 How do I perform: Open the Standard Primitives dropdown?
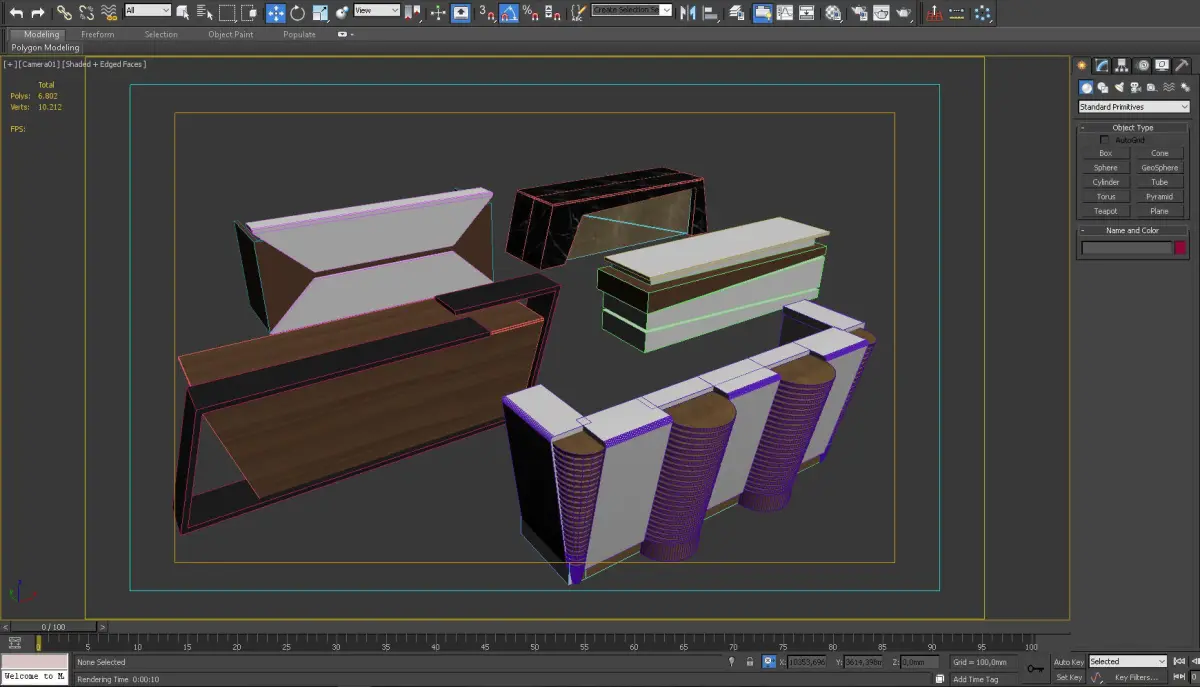coord(1133,107)
